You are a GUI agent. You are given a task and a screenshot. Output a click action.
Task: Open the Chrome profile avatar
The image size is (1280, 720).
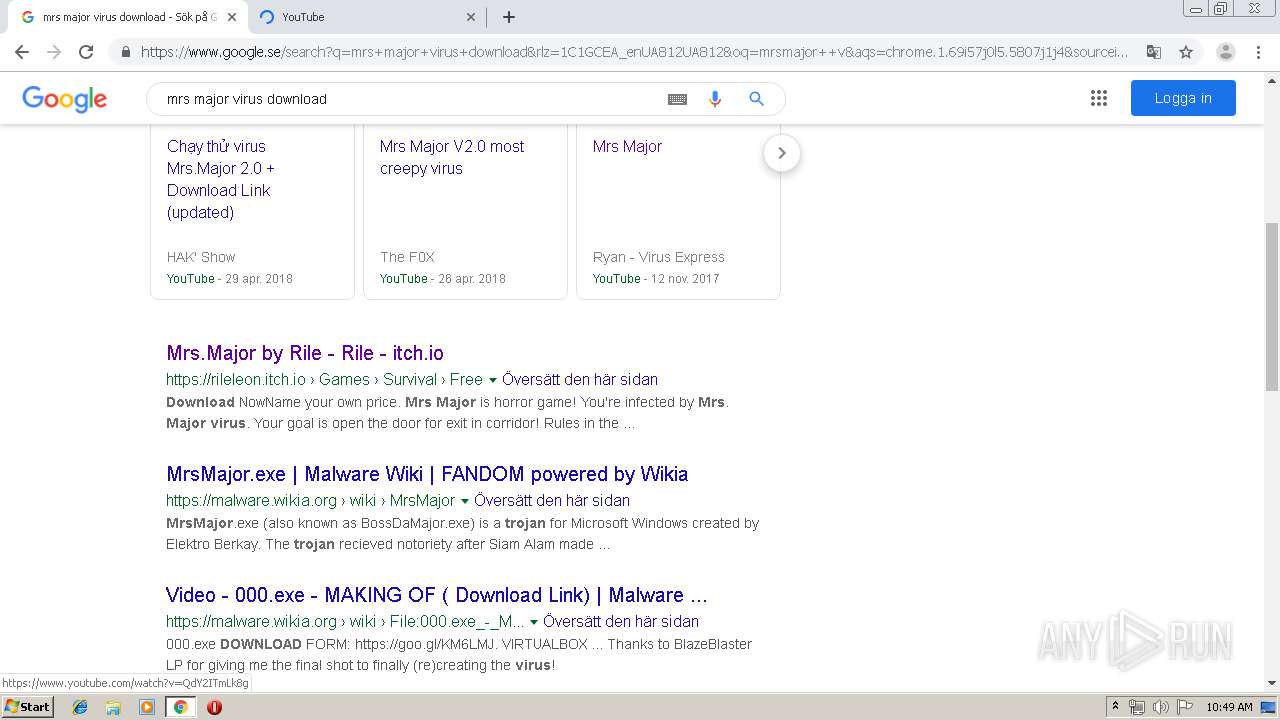pos(1225,52)
